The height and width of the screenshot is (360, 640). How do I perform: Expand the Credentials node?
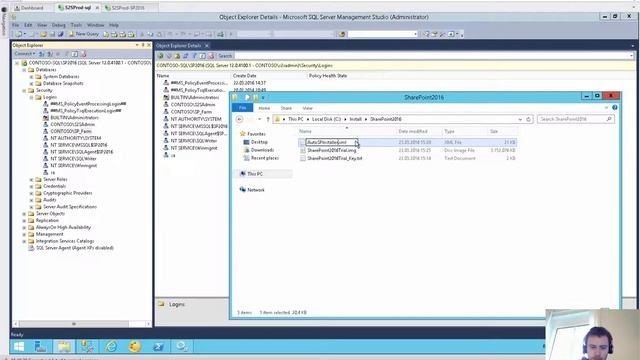31,187
